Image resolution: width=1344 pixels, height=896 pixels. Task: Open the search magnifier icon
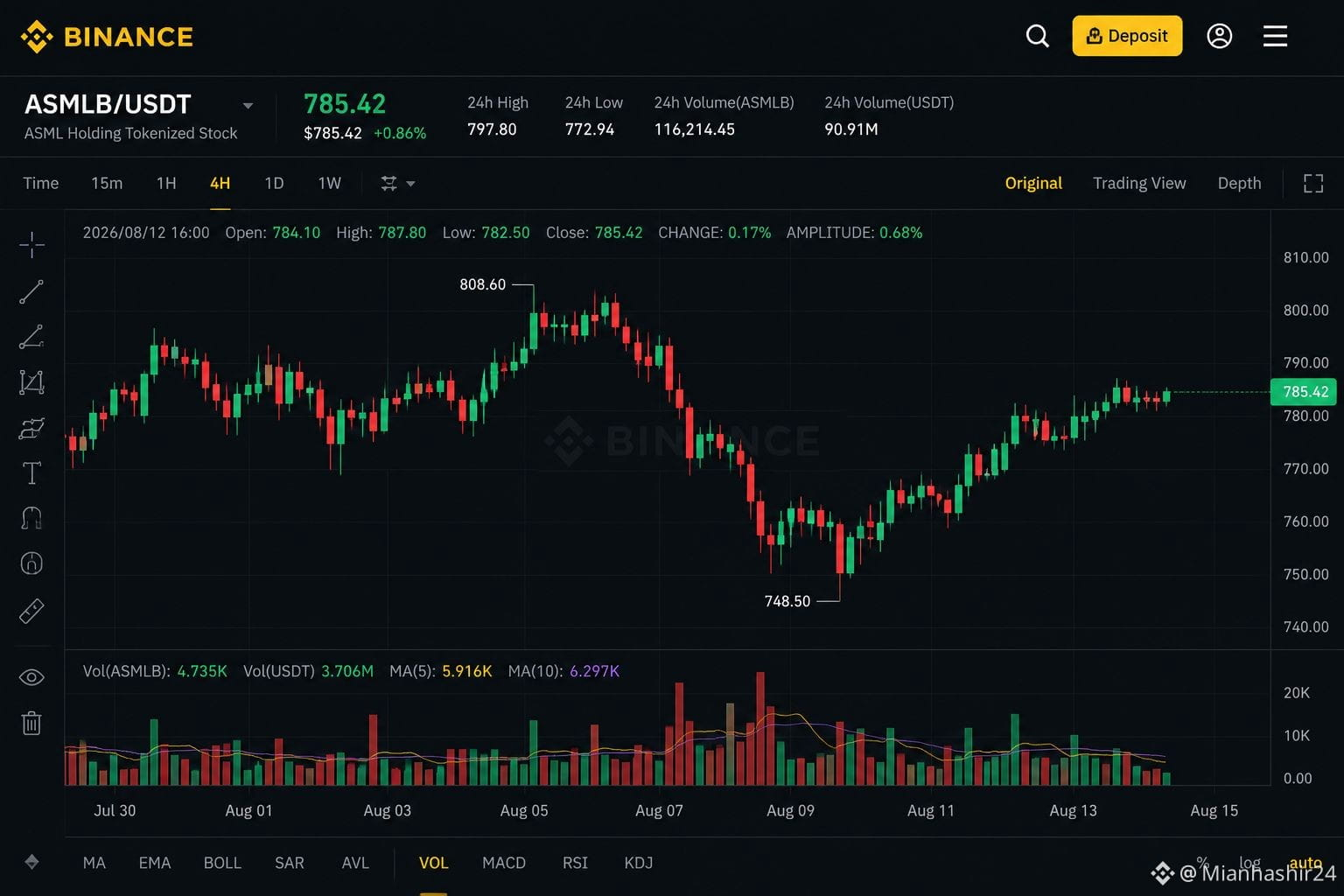click(x=1037, y=36)
